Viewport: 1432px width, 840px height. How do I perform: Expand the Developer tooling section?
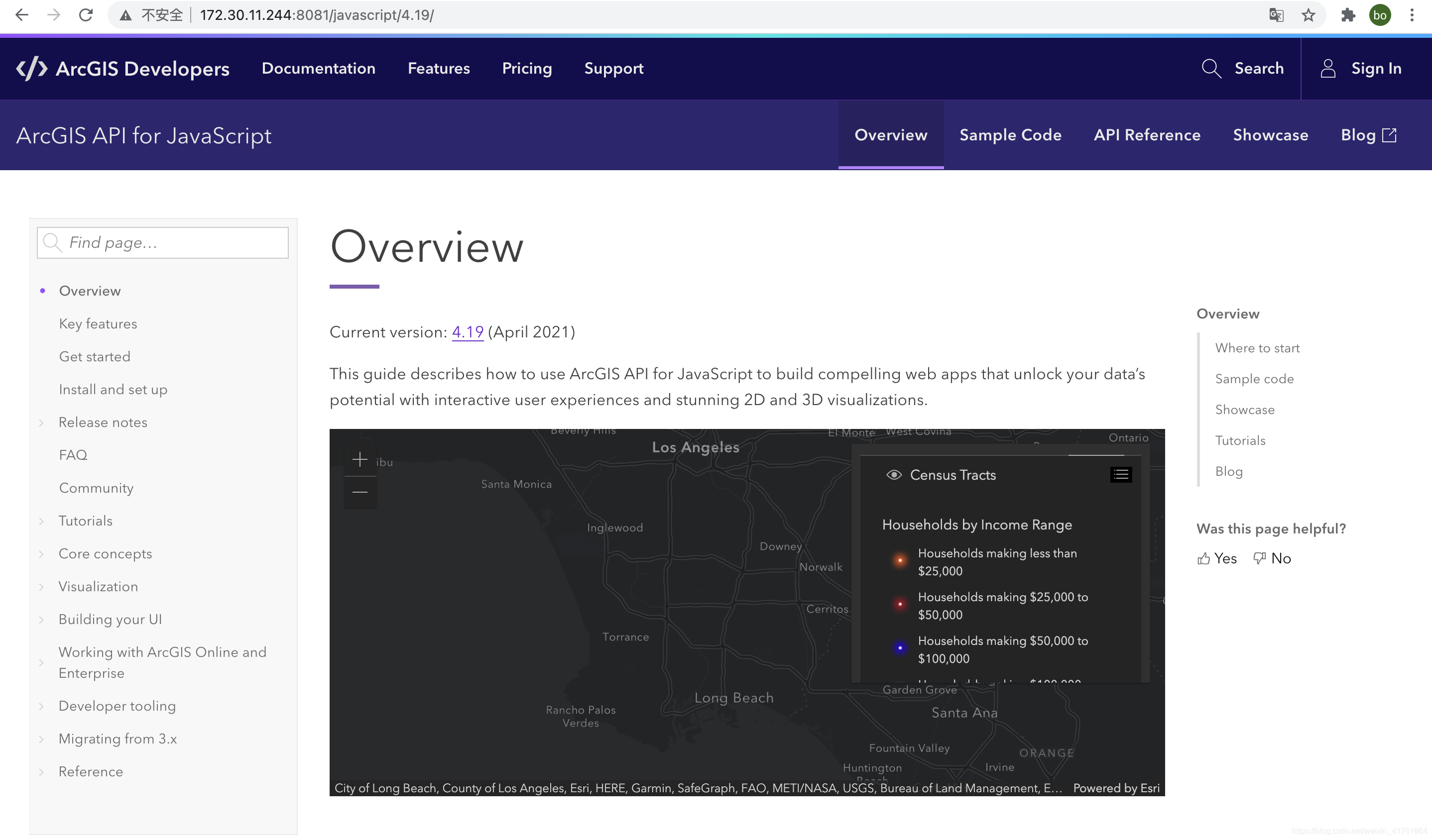41,707
